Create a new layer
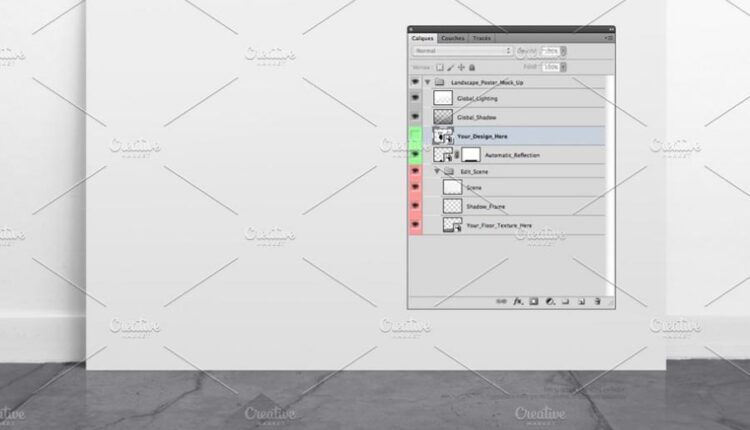750x430 pixels. 581,300
